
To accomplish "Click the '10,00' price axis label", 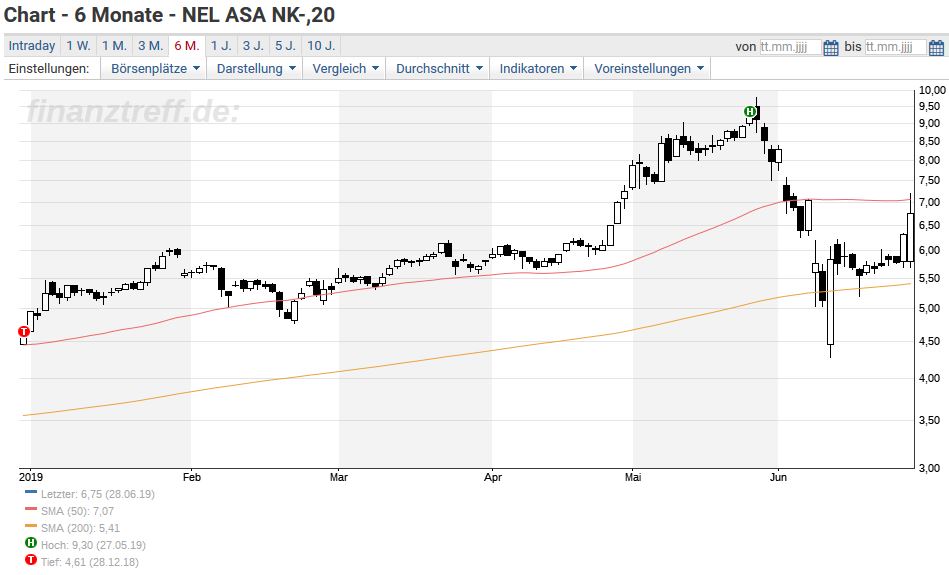I will (932, 90).
